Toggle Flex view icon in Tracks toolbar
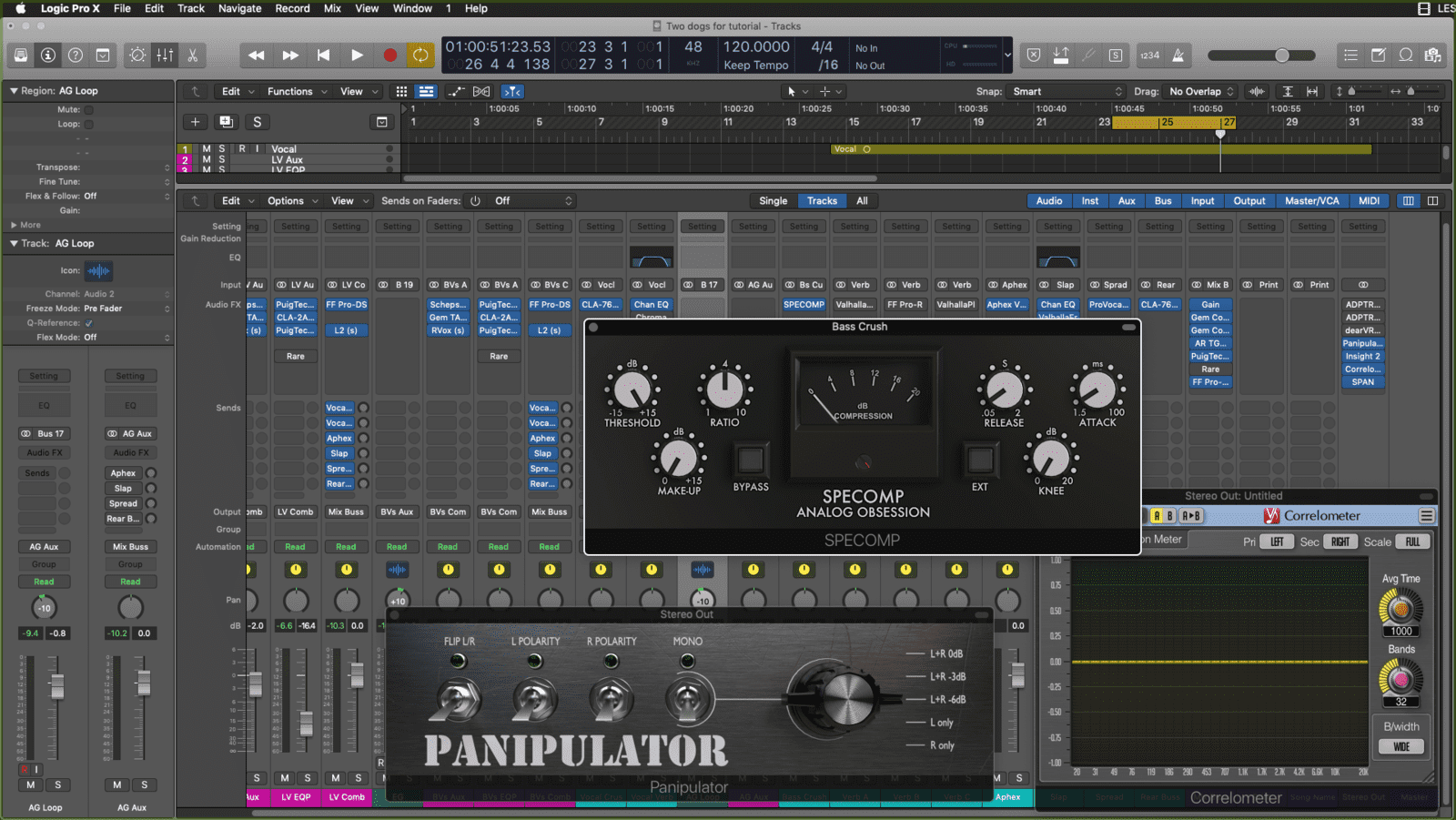 (481, 92)
